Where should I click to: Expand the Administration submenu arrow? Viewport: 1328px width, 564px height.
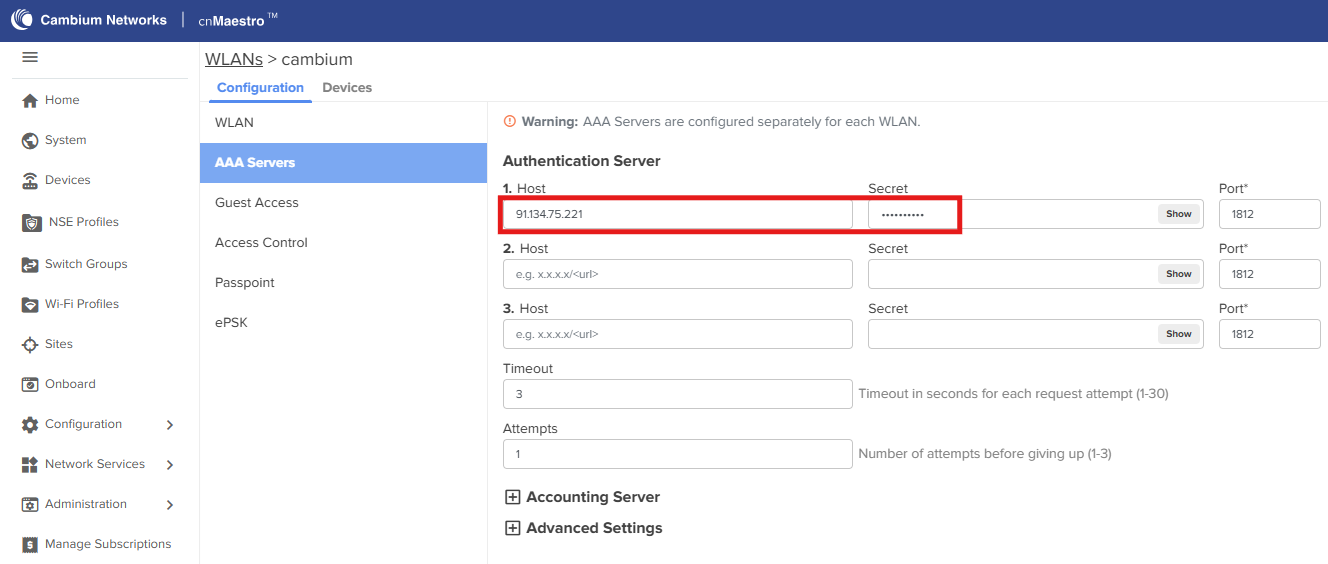(170, 505)
